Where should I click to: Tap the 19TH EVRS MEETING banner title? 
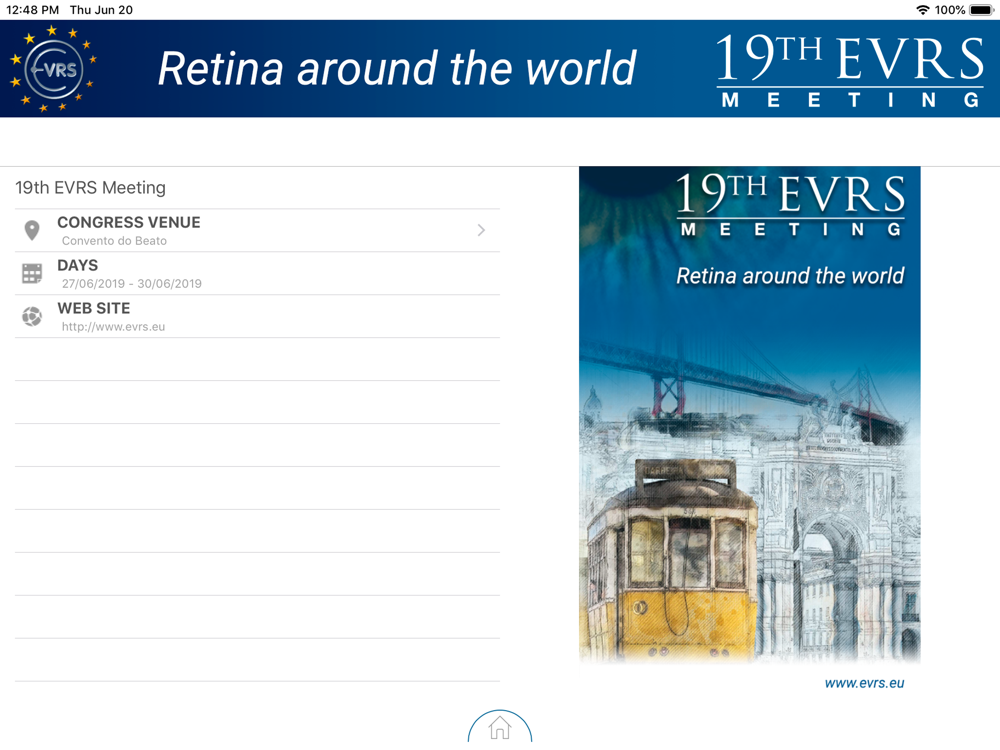tap(849, 70)
